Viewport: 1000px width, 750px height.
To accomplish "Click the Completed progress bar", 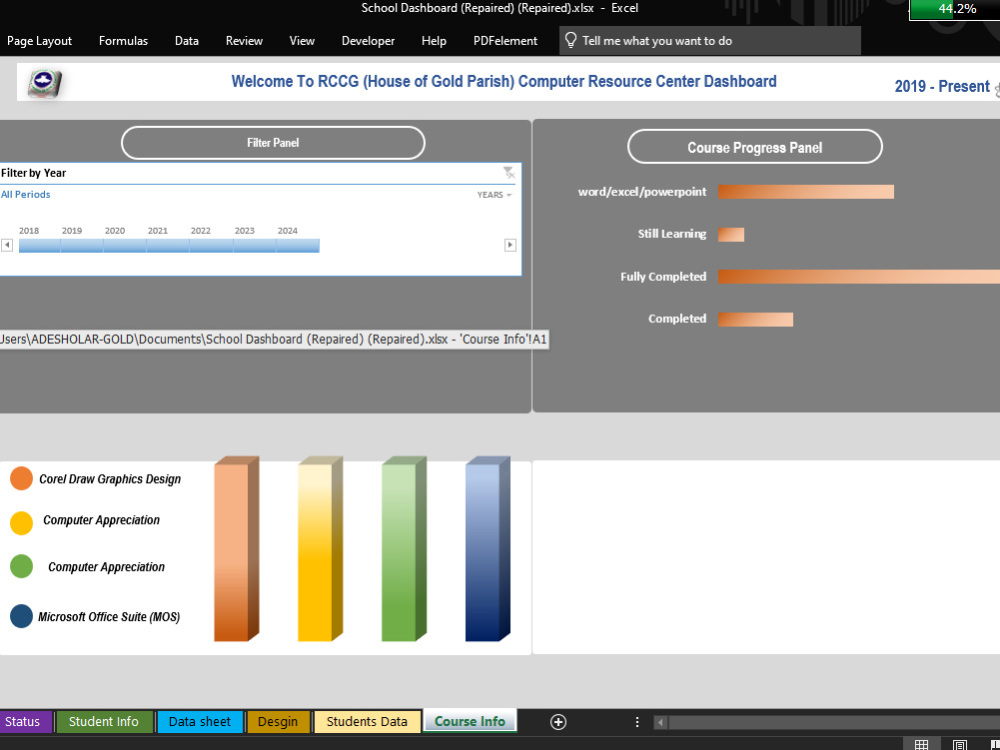I will (x=756, y=320).
